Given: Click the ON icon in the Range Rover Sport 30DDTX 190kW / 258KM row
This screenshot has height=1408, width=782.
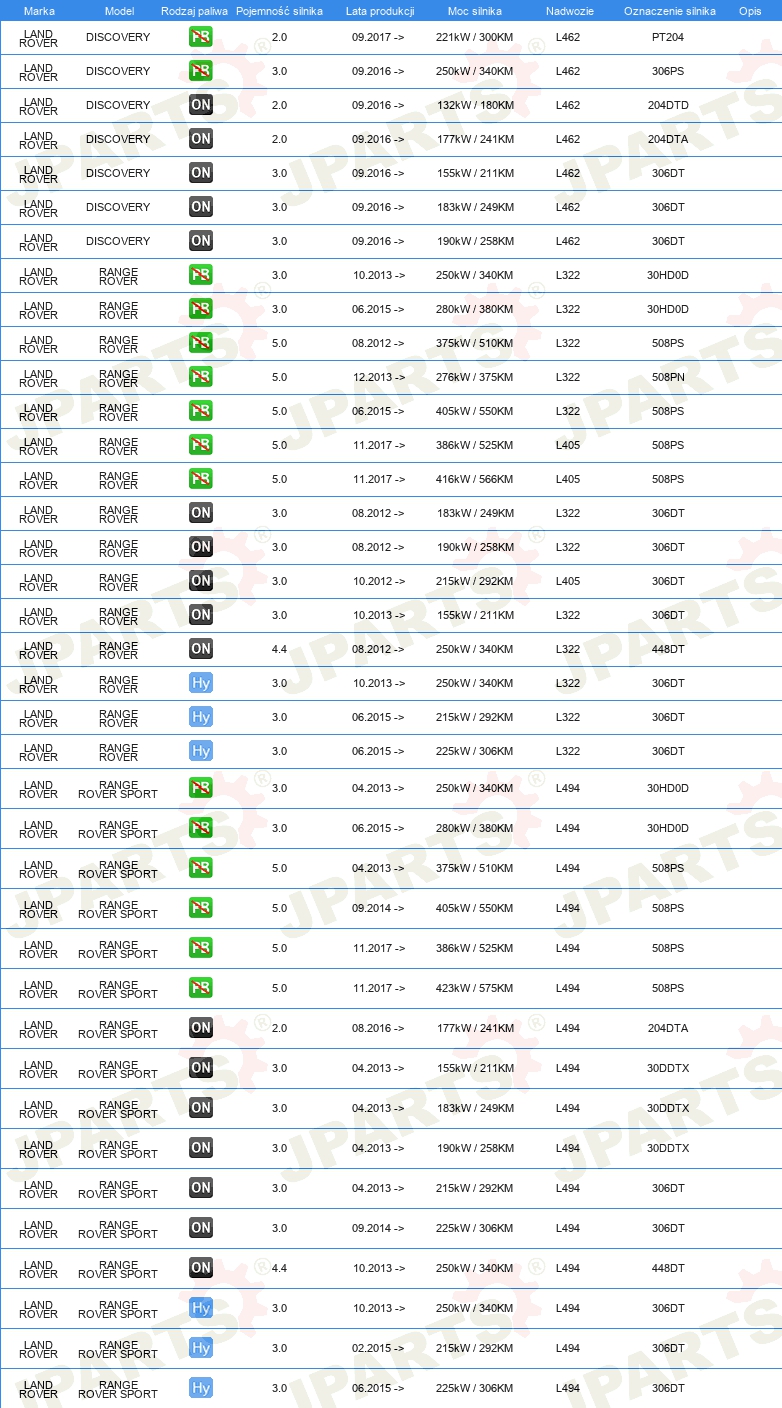Looking at the screenshot, I should pos(201,1148).
